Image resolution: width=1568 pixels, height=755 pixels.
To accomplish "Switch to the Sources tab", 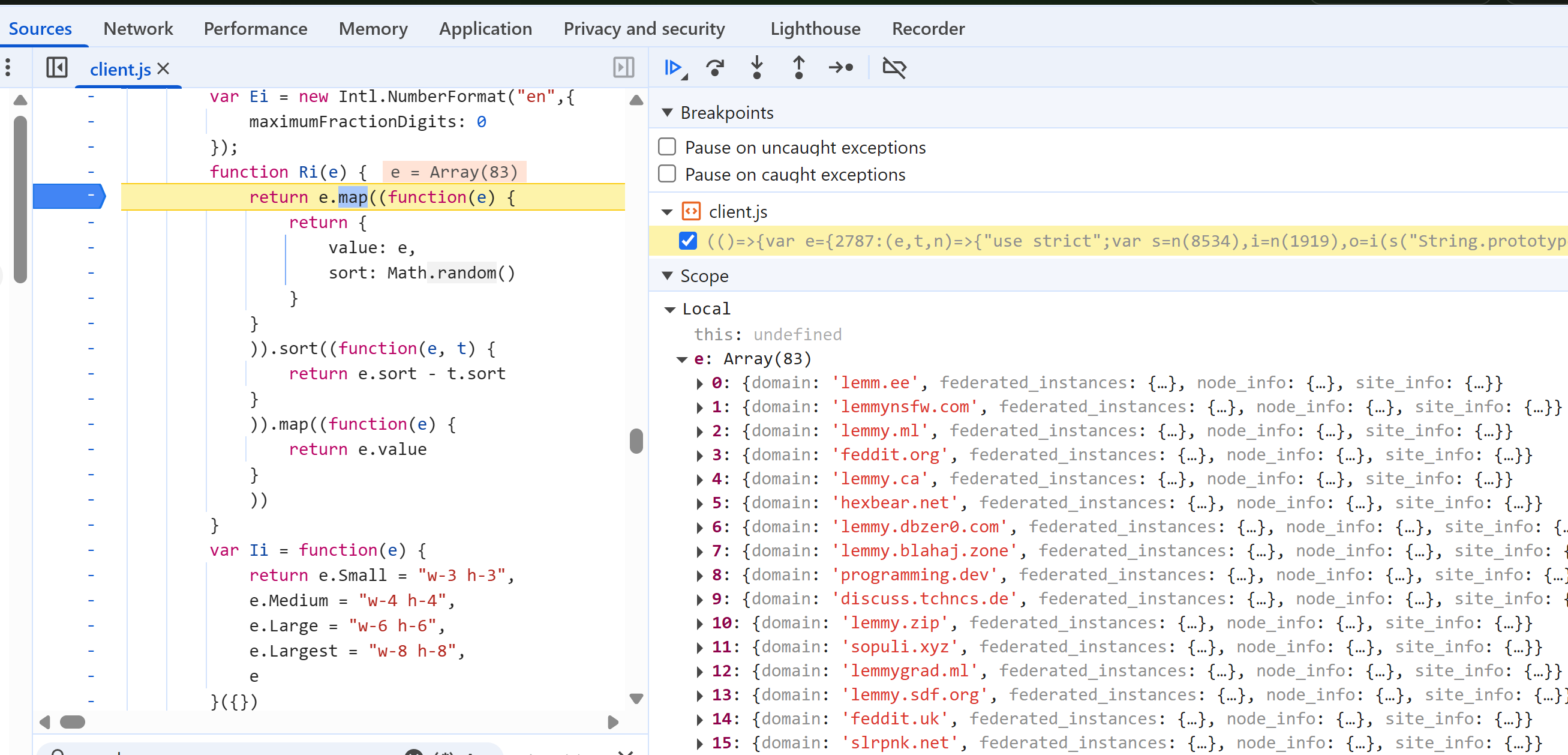I will 40,28.
